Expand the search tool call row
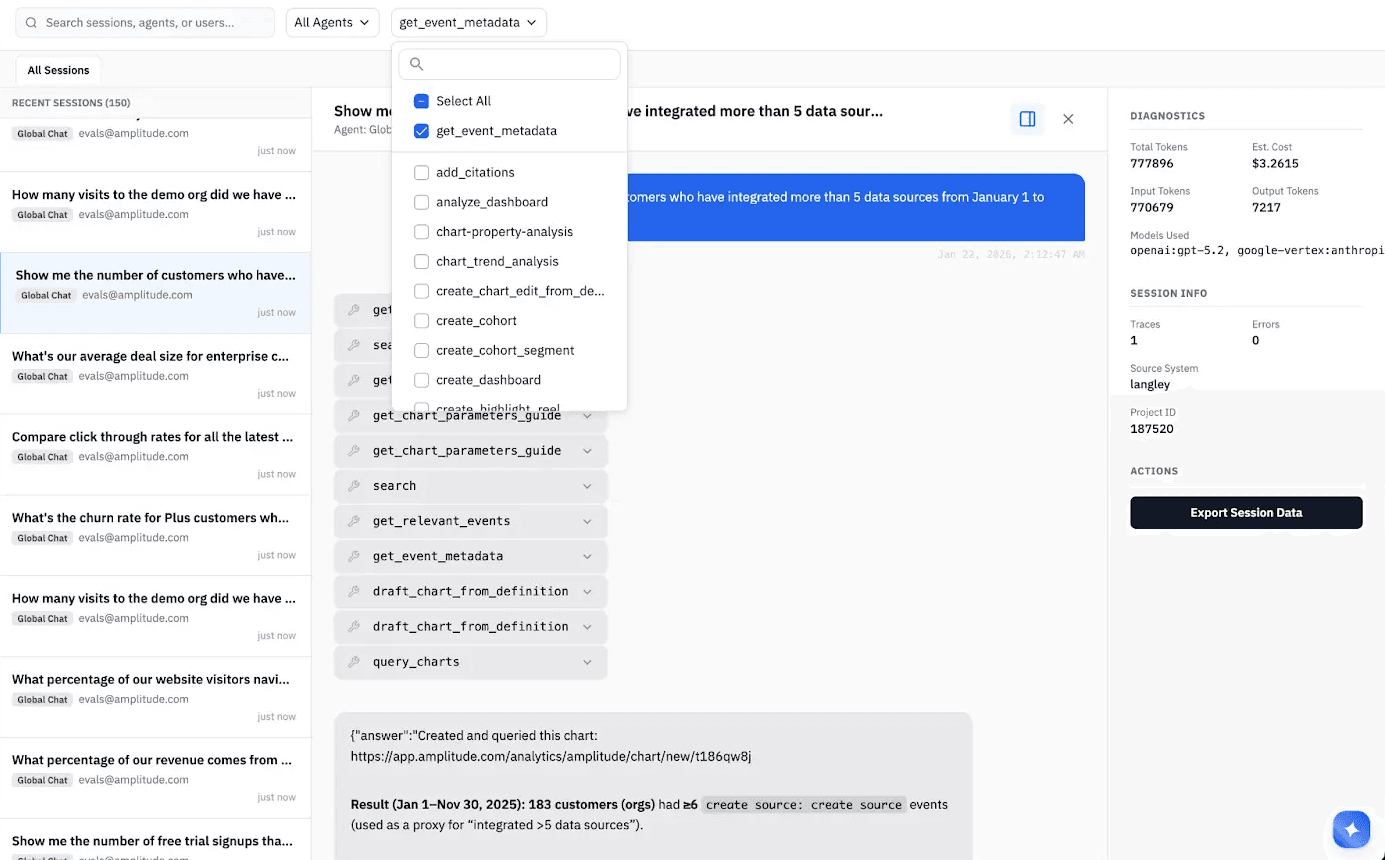Image resolution: width=1385 pixels, height=860 pixels. click(x=587, y=486)
